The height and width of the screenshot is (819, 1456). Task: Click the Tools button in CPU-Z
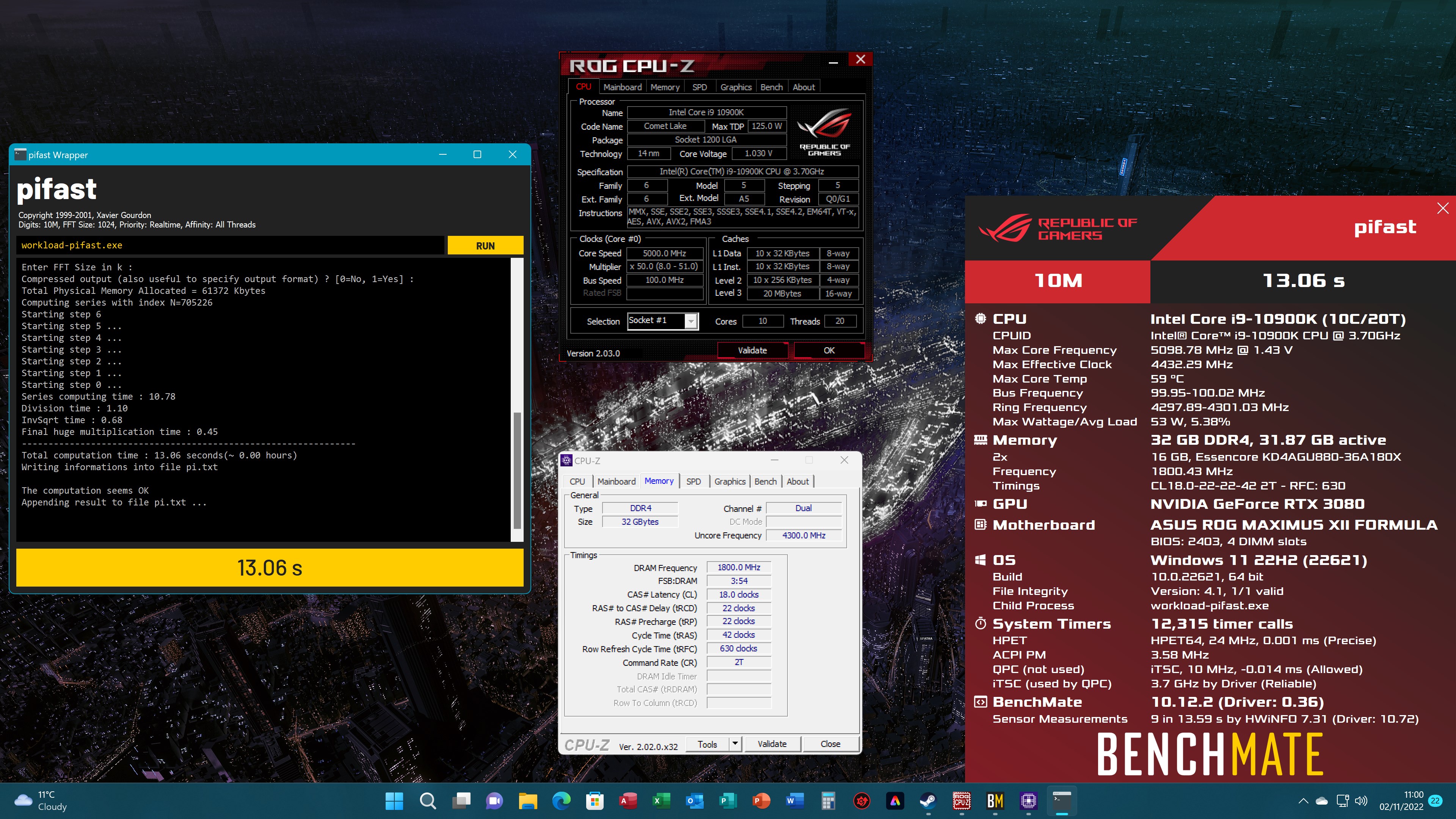(x=707, y=744)
